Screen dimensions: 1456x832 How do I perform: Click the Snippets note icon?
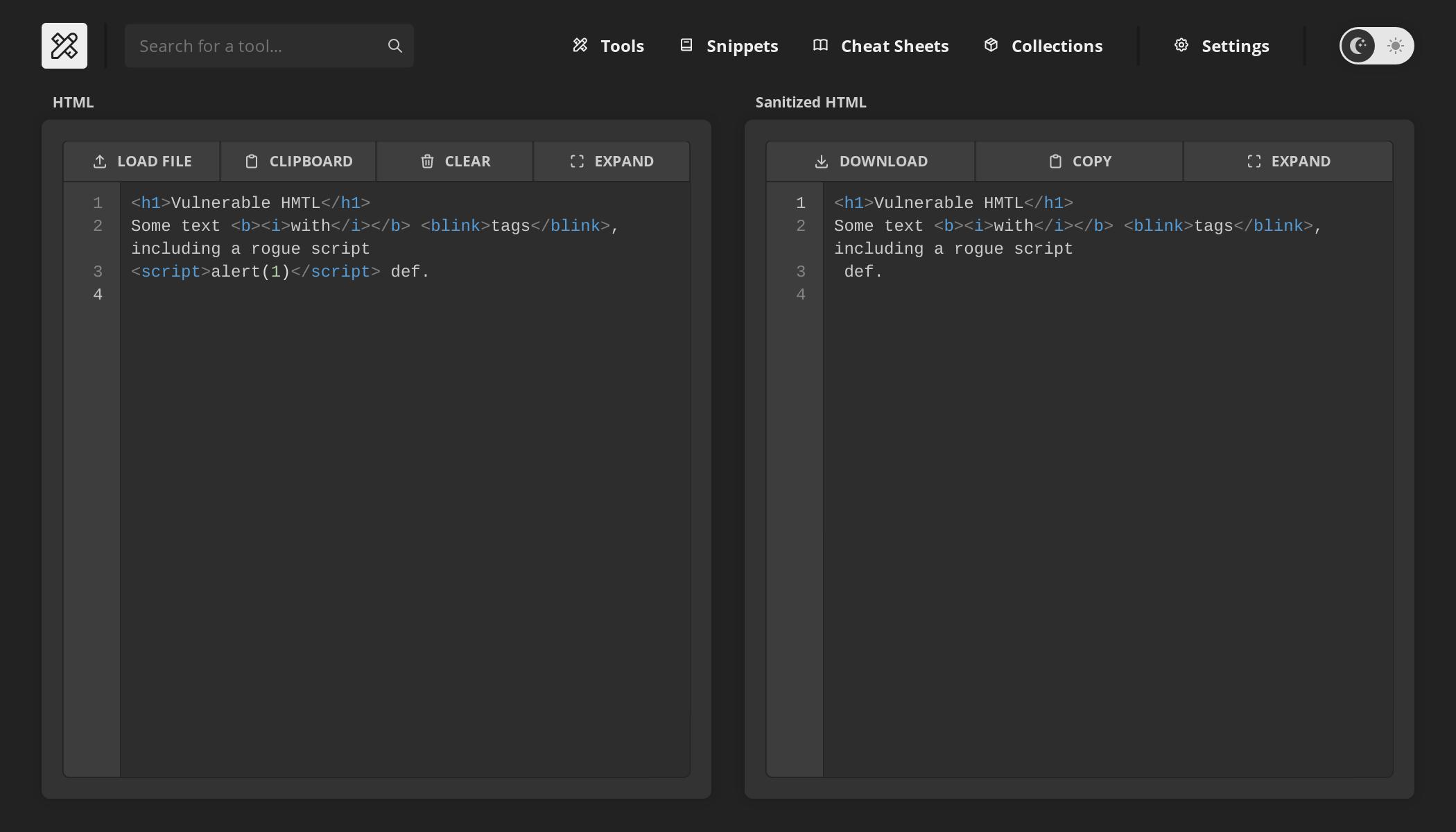[686, 45]
